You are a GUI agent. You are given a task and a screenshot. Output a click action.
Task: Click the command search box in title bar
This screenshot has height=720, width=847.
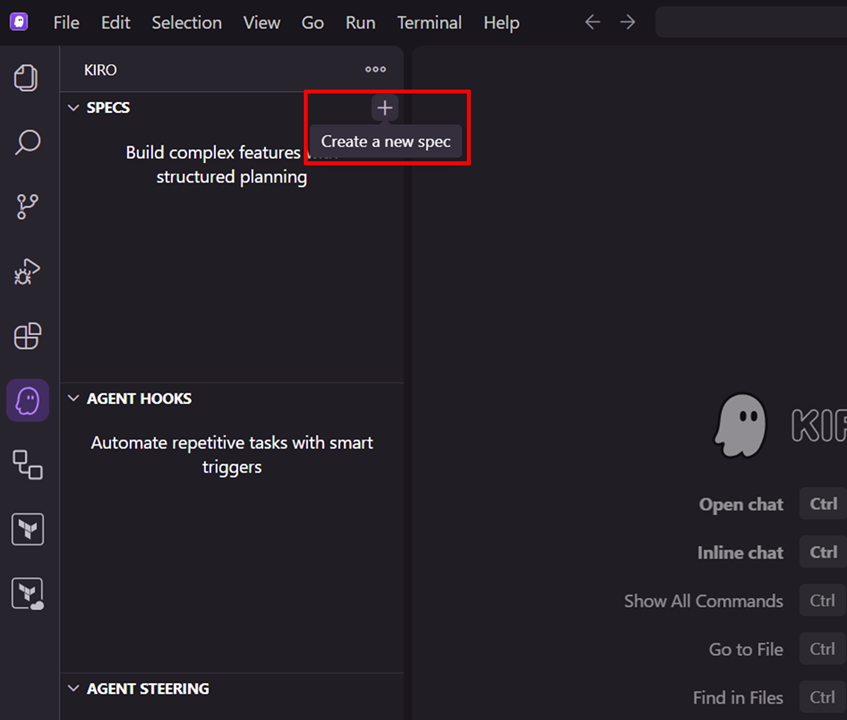pos(751,22)
